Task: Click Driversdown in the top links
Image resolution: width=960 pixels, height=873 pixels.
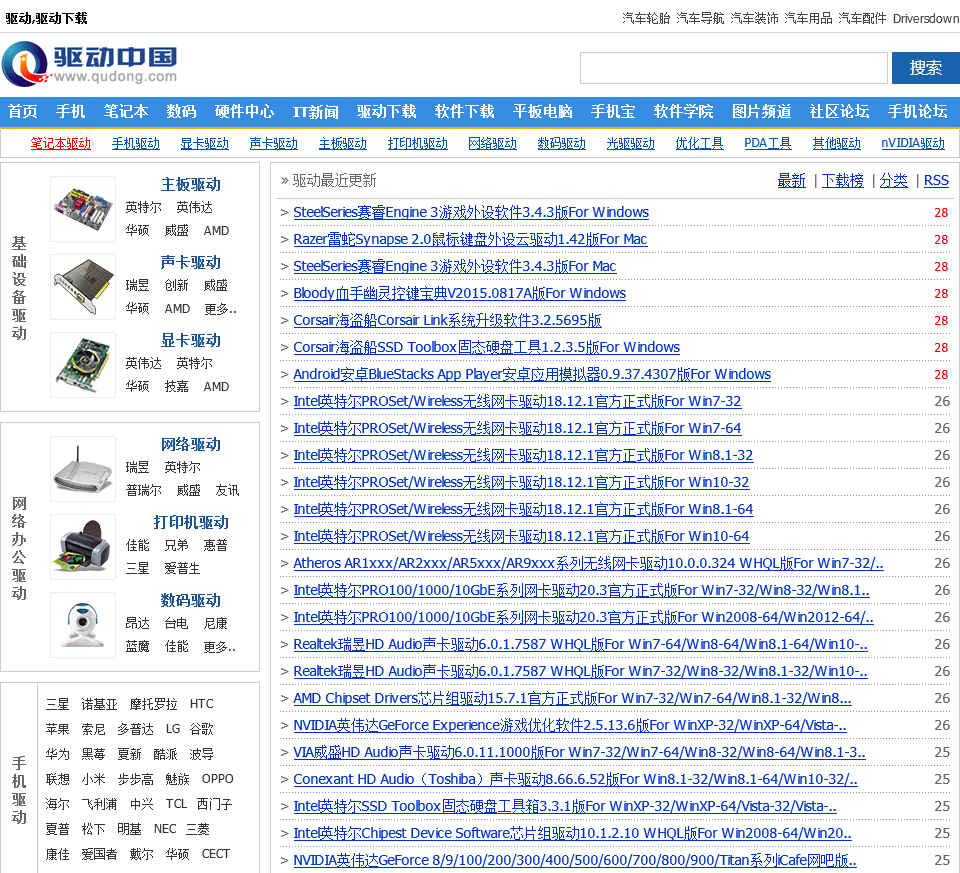Action: (926, 18)
